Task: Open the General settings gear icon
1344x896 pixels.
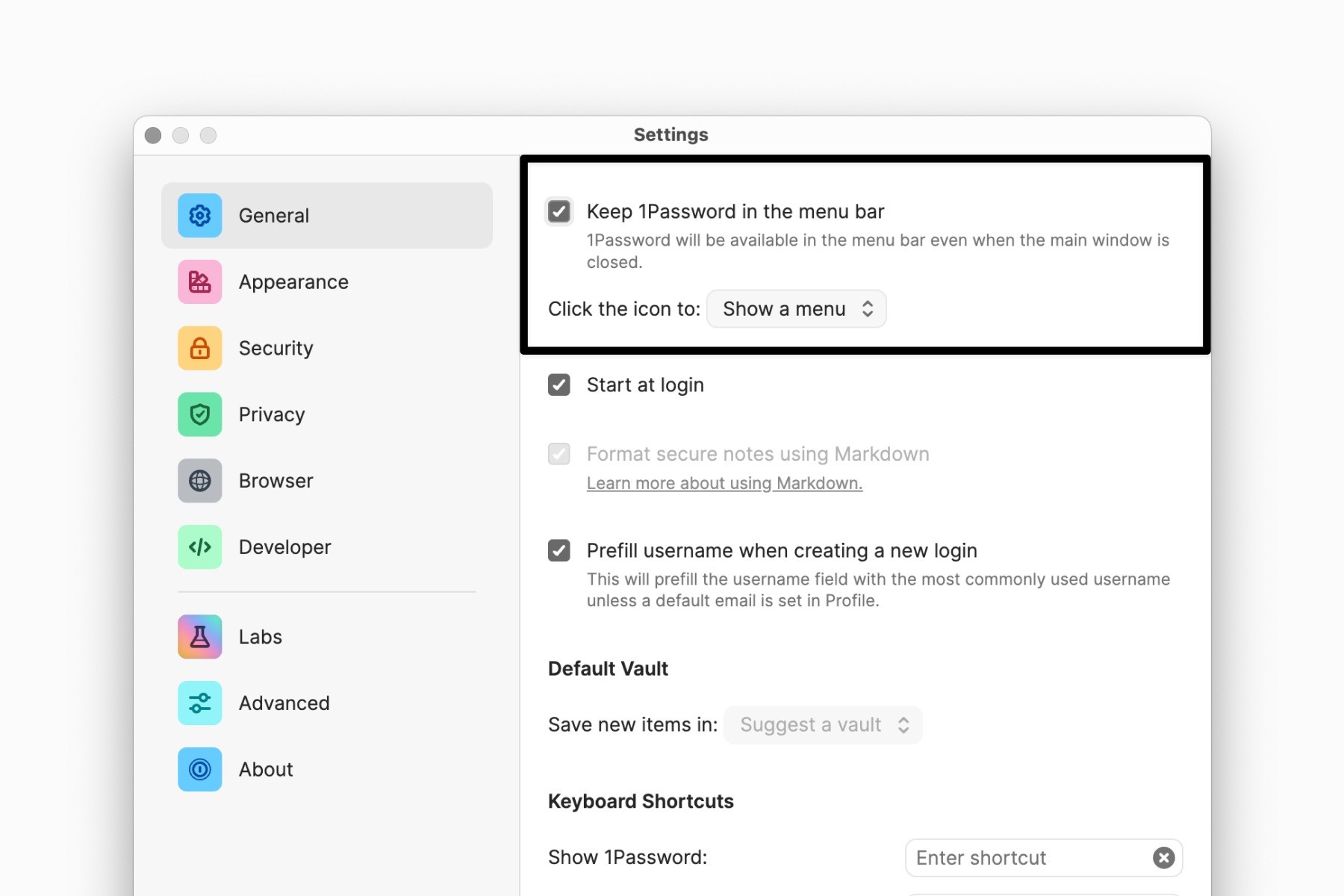Action: tap(199, 216)
